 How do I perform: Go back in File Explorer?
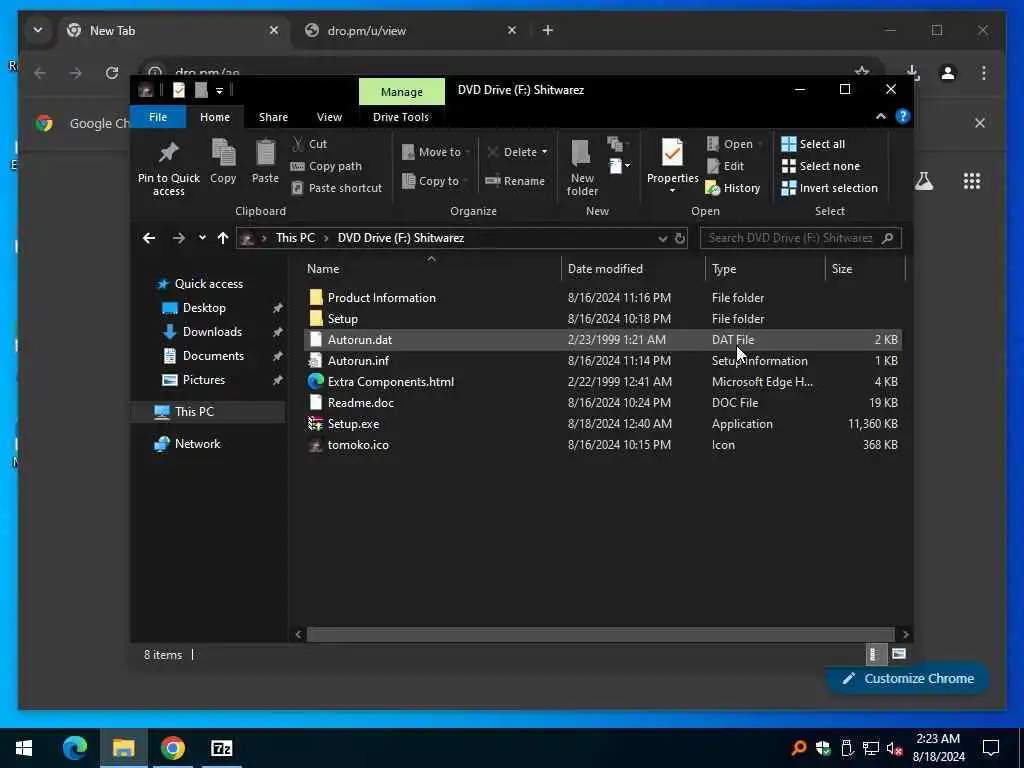[x=149, y=238]
